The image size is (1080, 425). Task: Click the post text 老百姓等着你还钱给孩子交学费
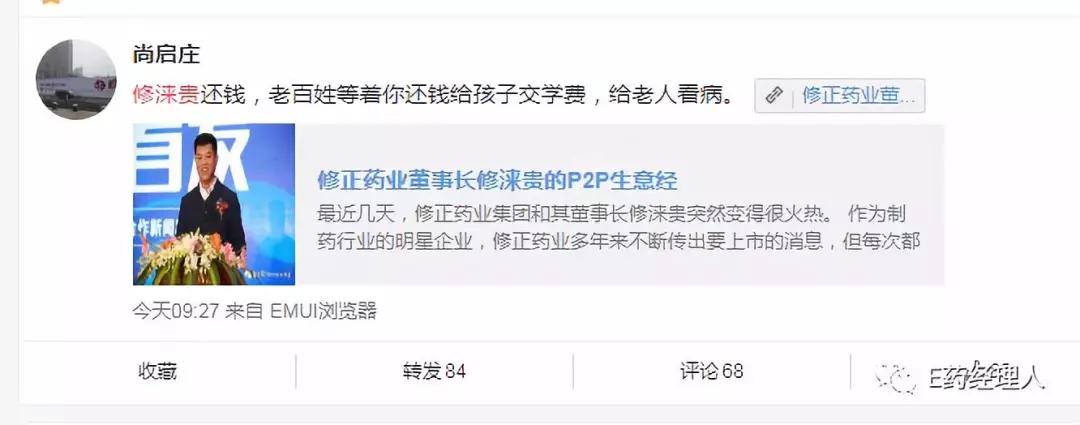pos(427,96)
